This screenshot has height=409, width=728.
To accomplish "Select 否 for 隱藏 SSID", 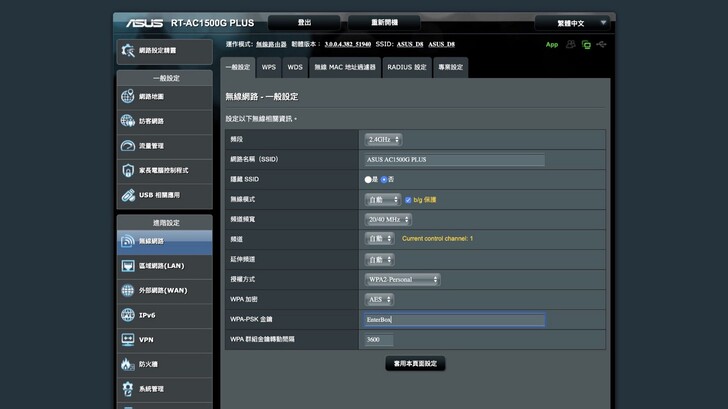I will (x=384, y=179).
